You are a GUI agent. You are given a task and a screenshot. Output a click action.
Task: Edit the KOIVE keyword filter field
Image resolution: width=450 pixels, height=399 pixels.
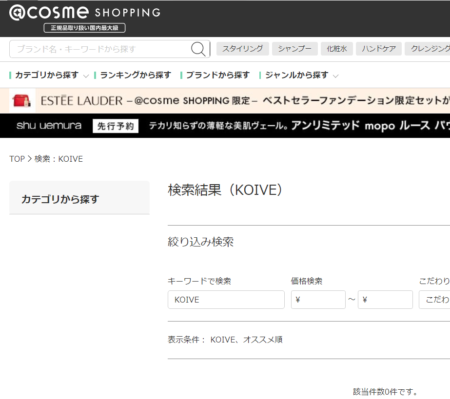pyautogui.click(x=226, y=300)
